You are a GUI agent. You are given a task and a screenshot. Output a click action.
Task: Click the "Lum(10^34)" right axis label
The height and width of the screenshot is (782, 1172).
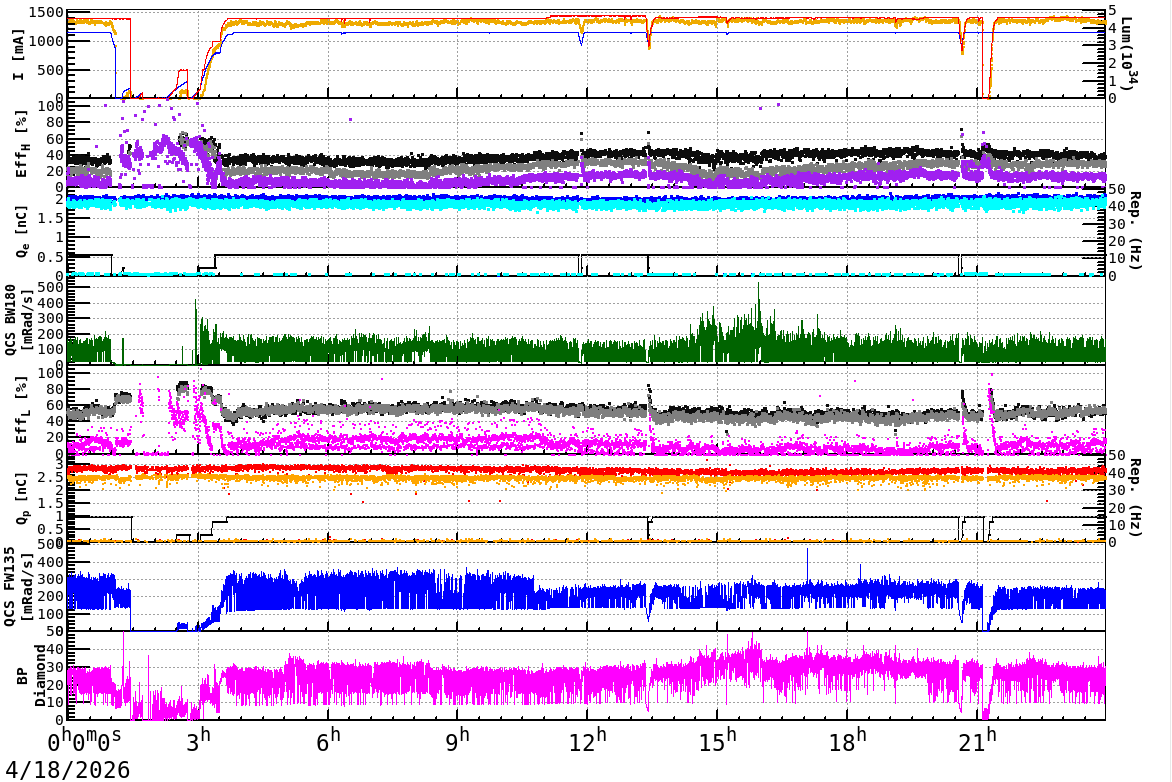tap(1128, 52)
